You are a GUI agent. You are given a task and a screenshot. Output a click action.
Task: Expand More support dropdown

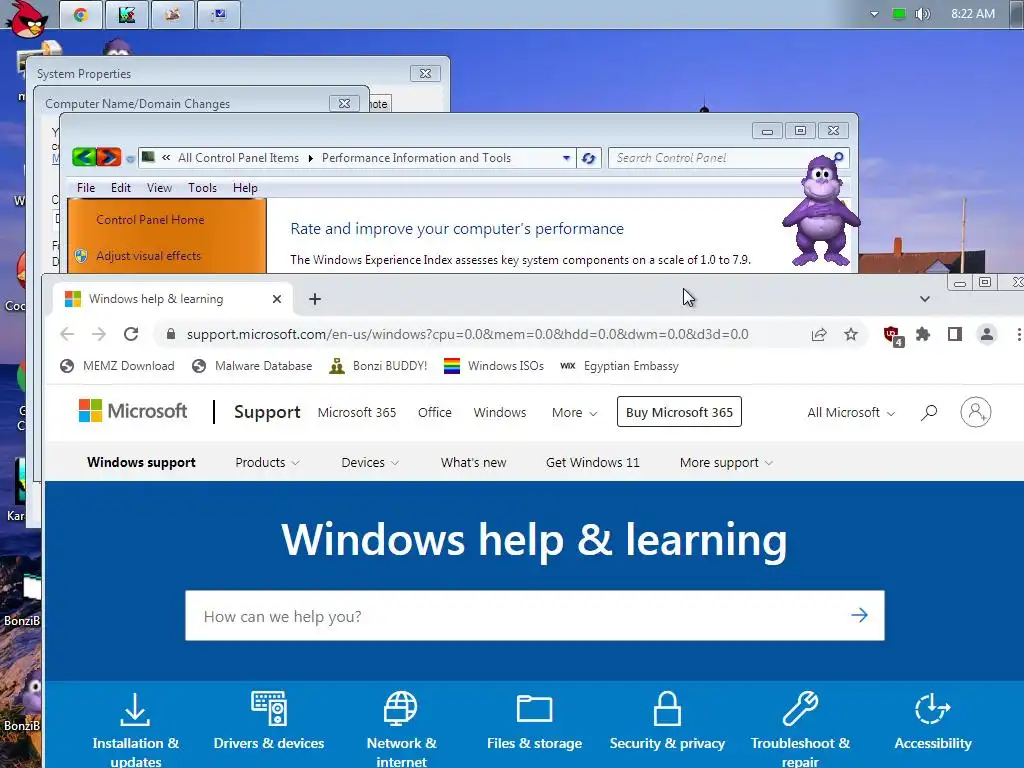coord(726,462)
